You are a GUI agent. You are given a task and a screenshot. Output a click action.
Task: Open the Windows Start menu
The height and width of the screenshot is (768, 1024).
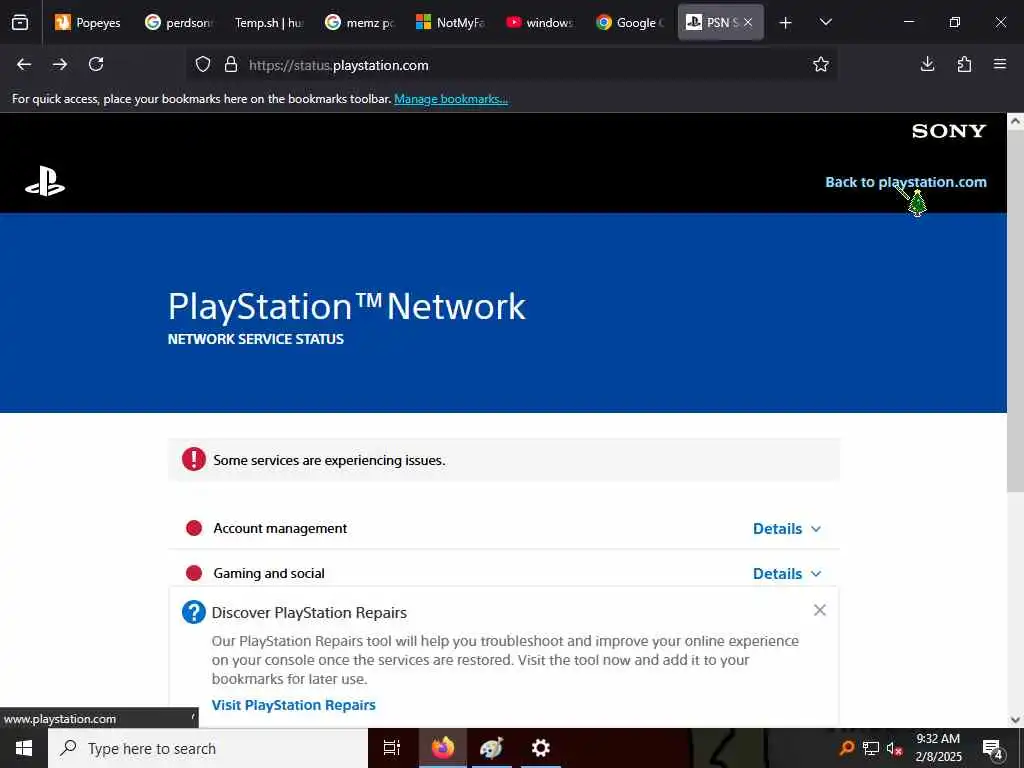[x=24, y=748]
